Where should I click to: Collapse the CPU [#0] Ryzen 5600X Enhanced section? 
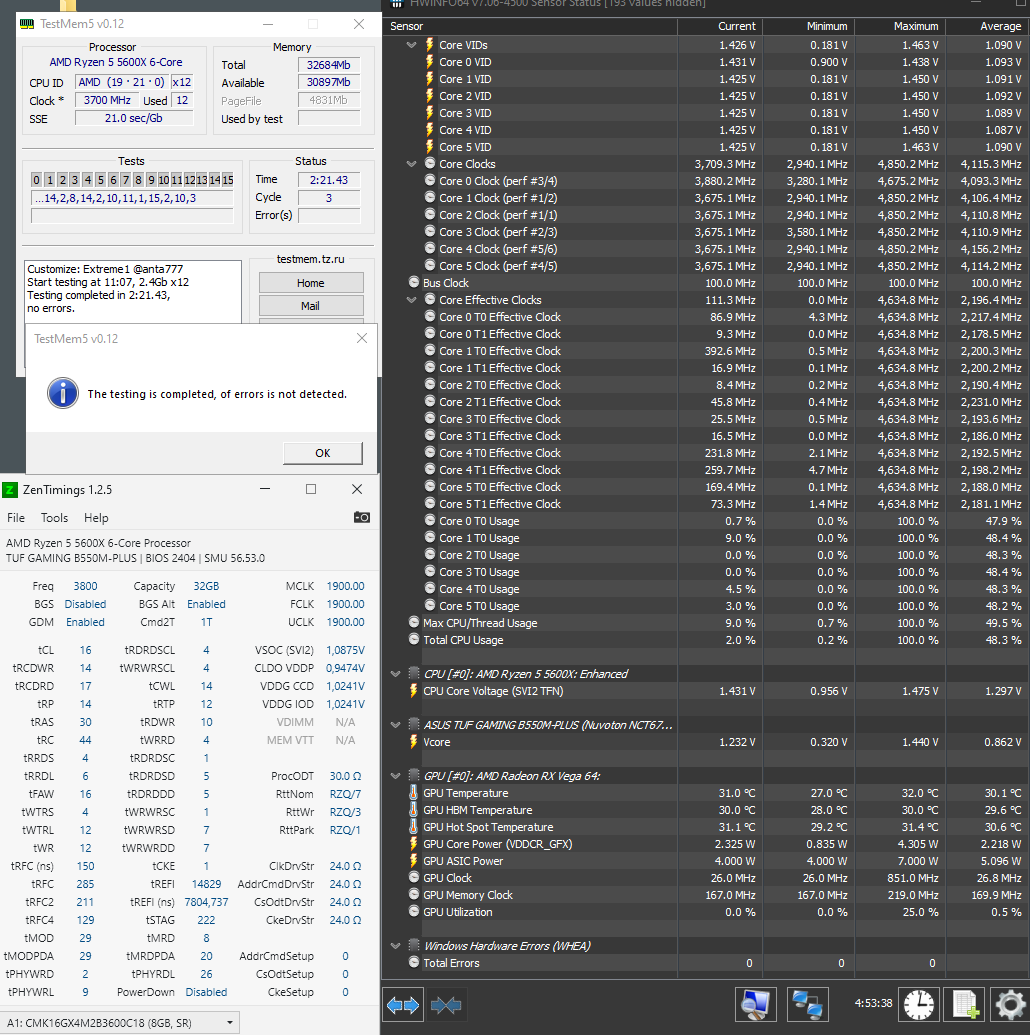coord(395,674)
